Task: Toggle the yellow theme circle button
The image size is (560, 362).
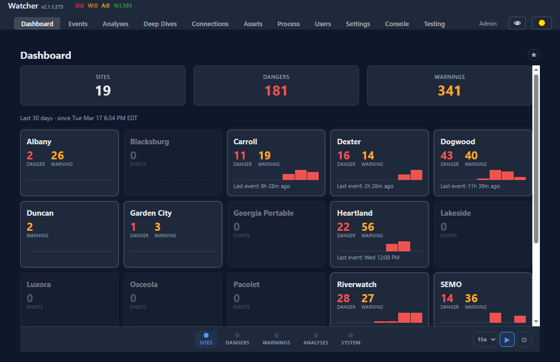Action: tap(541, 23)
